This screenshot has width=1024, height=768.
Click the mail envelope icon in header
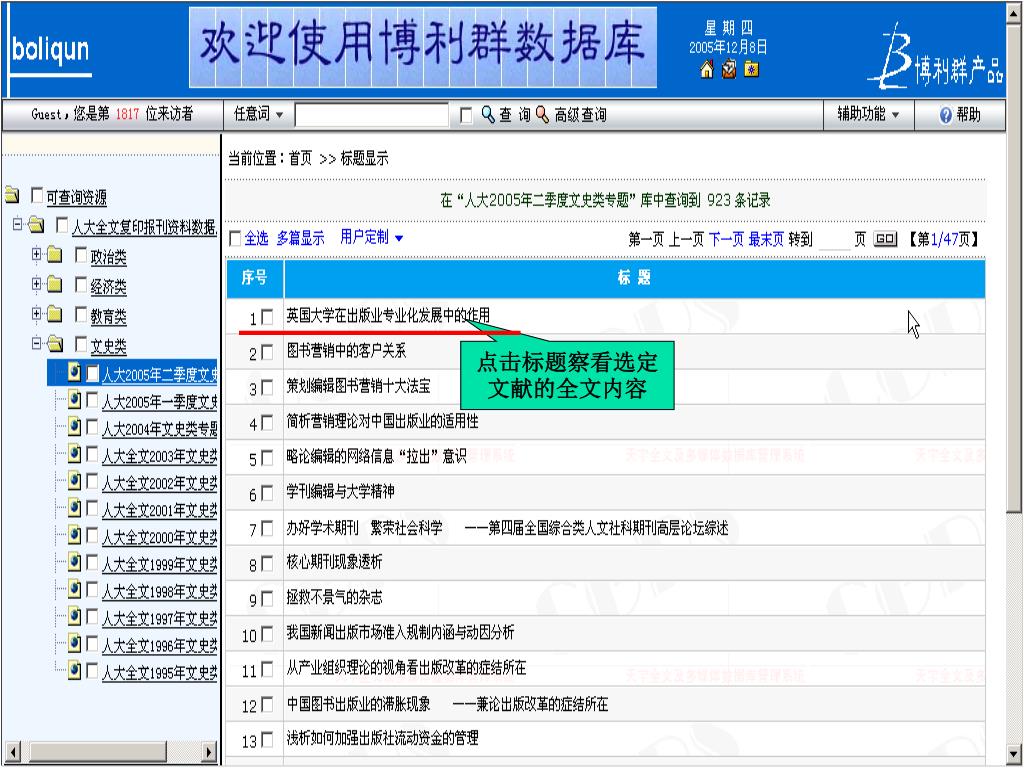729,69
